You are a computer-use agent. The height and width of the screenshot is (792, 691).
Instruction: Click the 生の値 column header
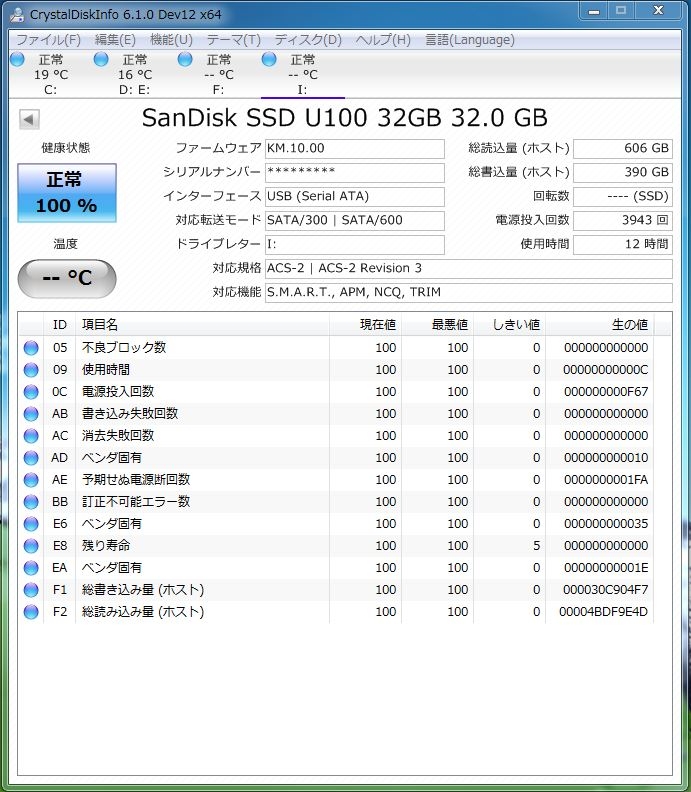[x=600, y=324]
